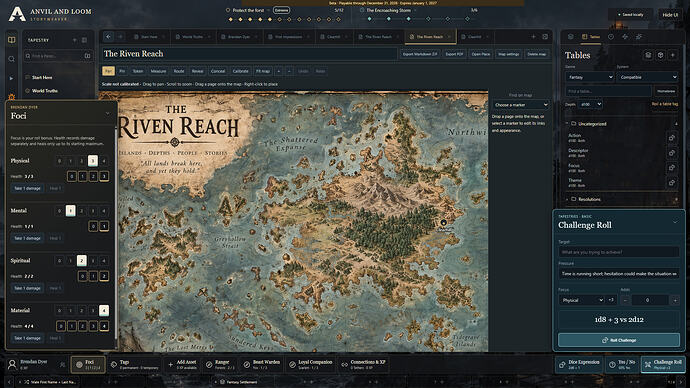Switch to the Brendan Dyer tab

(x=239, y=37)
